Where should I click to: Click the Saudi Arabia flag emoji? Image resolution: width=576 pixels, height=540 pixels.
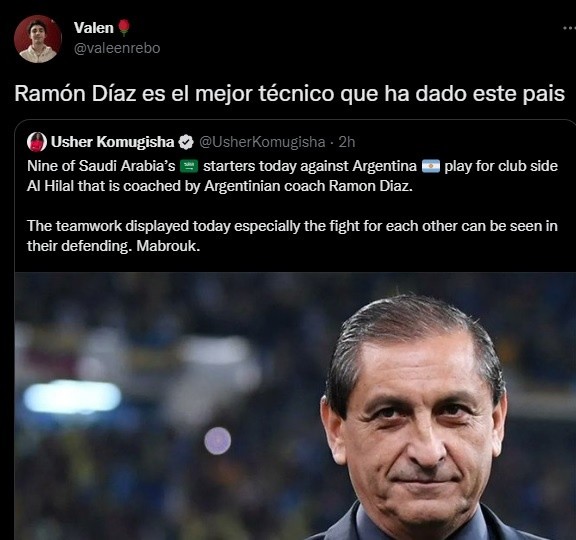tap(189, 166)
